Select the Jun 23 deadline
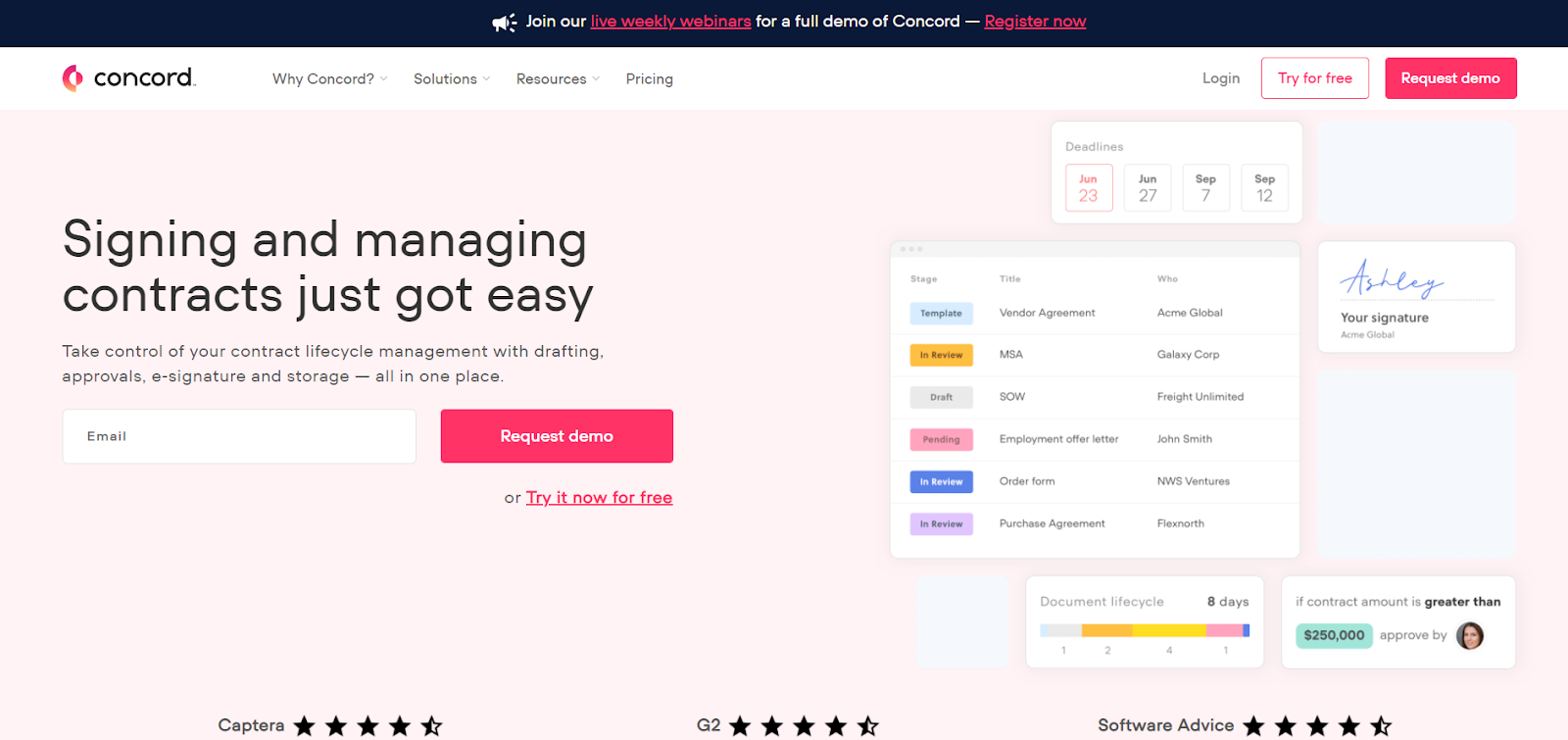1568x740 pixels. click(1089, 188)
